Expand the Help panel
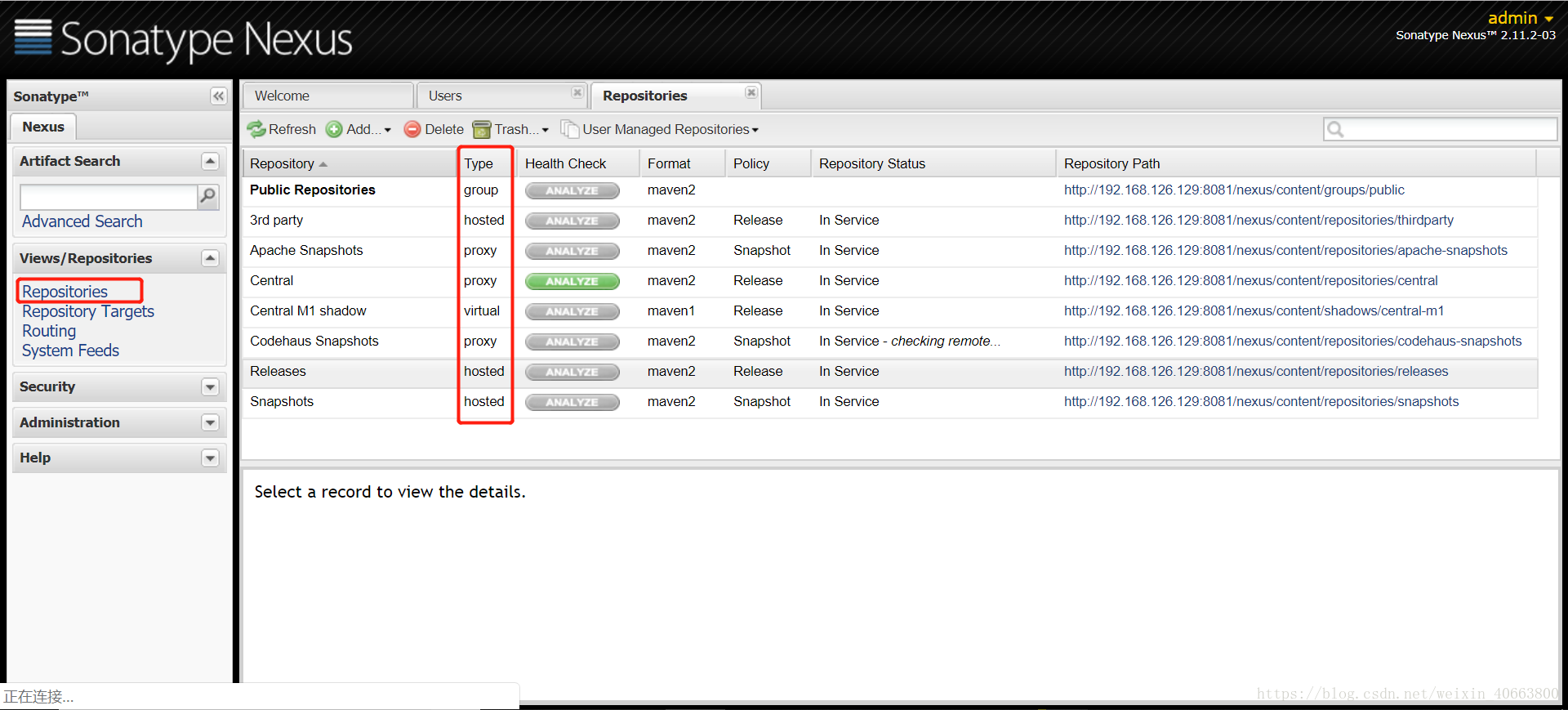This screenshot has height=710, width=1568. (210, 458)
